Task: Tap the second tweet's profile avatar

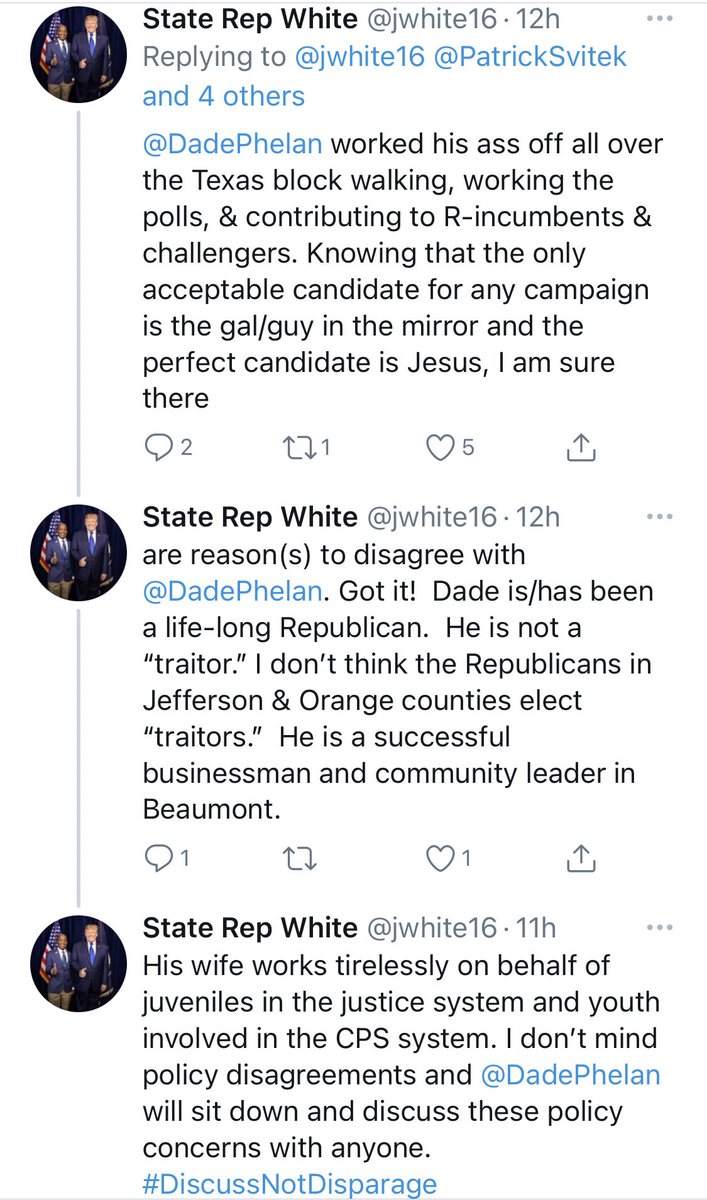Action: click(x=79, y=555)
